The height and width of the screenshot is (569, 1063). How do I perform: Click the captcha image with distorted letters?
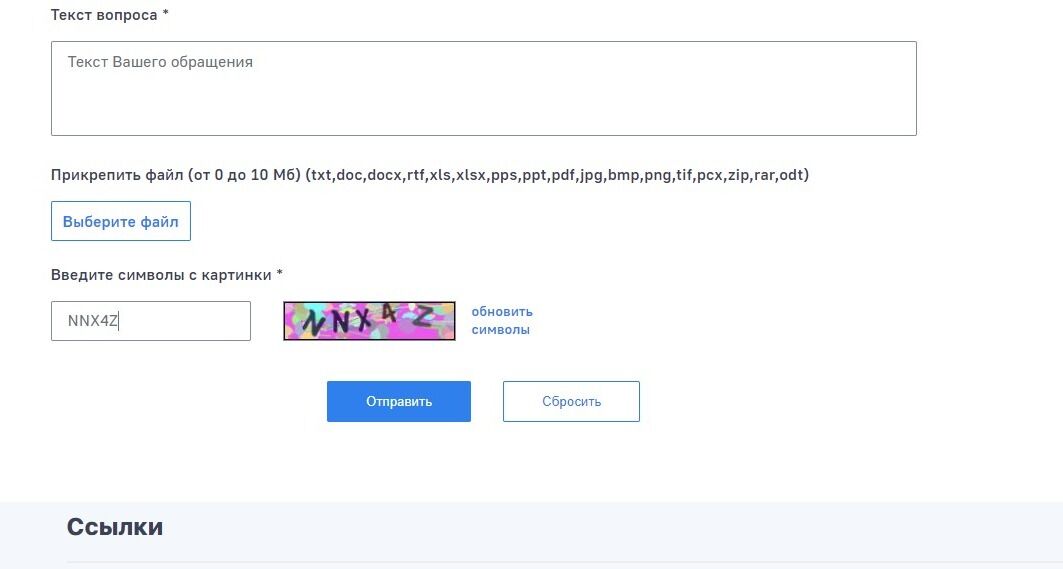(369, 321)
